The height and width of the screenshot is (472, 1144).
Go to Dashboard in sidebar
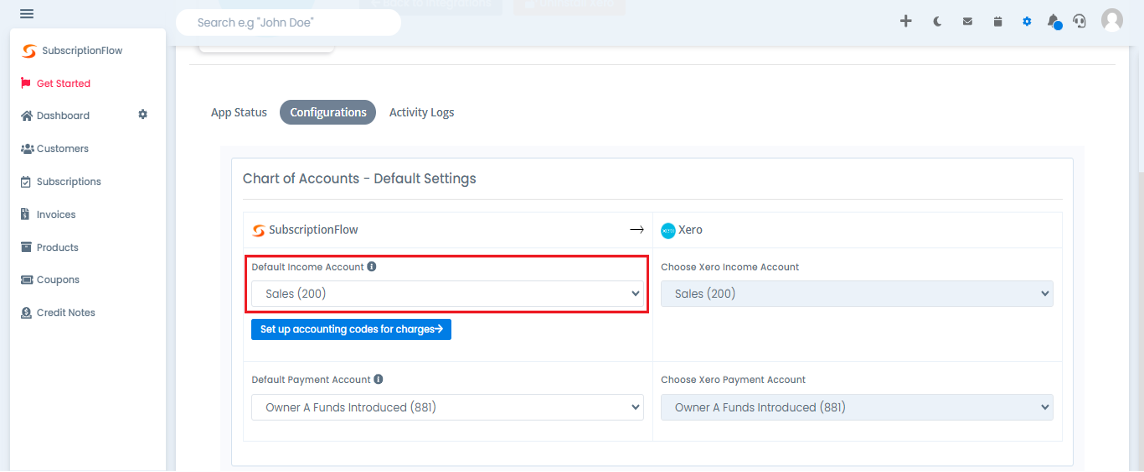click(x=55, y=115)
